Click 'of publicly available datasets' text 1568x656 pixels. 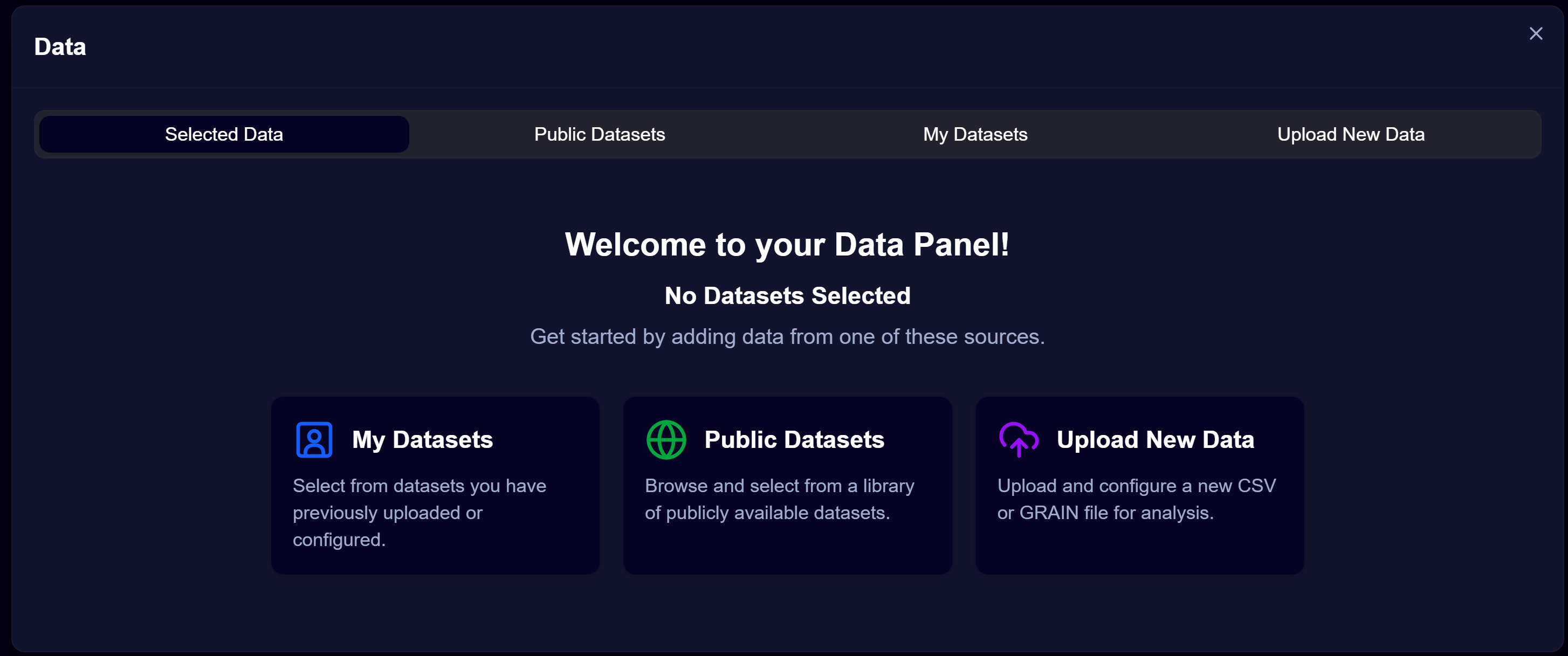[768, 513]
